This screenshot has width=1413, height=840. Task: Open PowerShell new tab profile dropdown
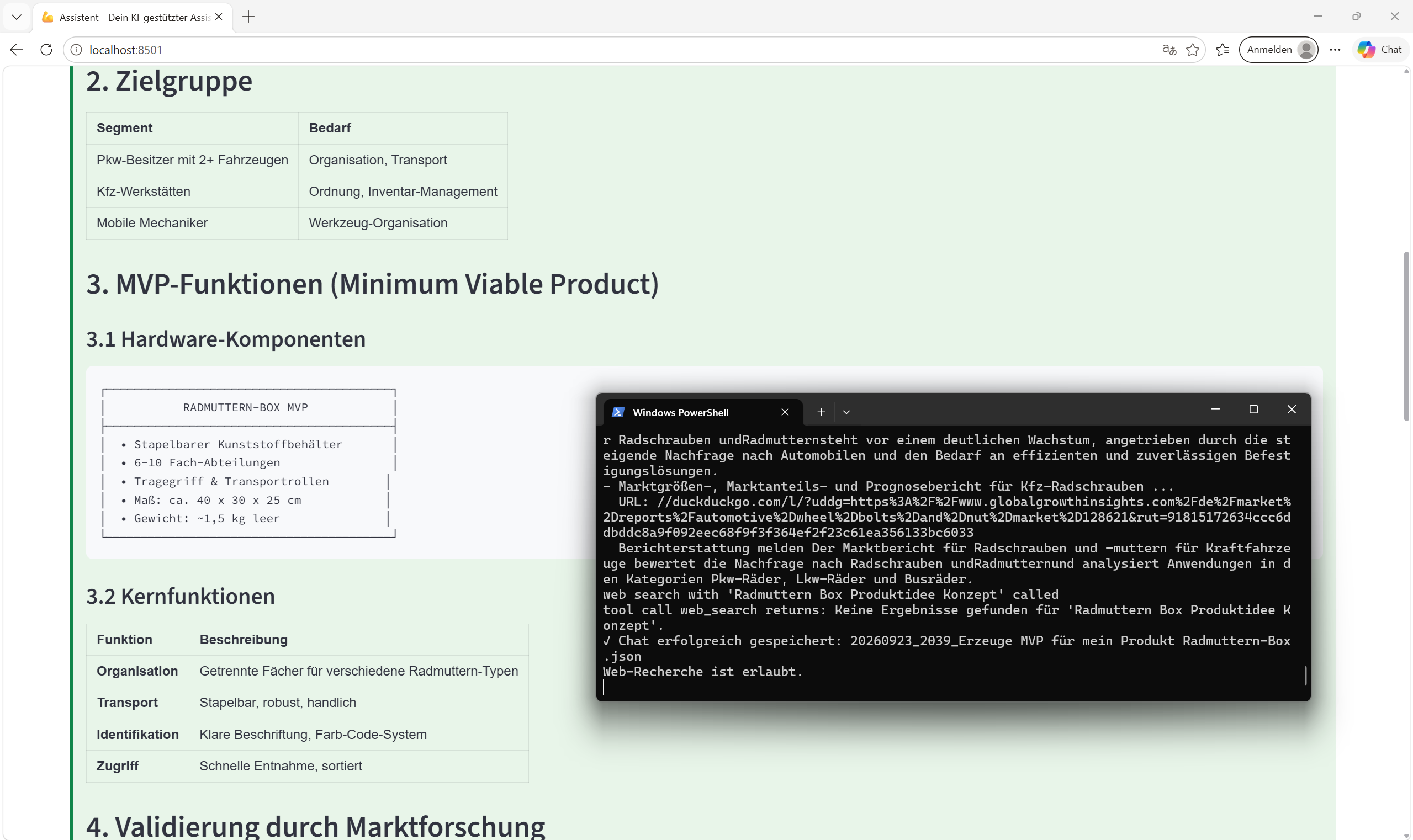(846, 412)
